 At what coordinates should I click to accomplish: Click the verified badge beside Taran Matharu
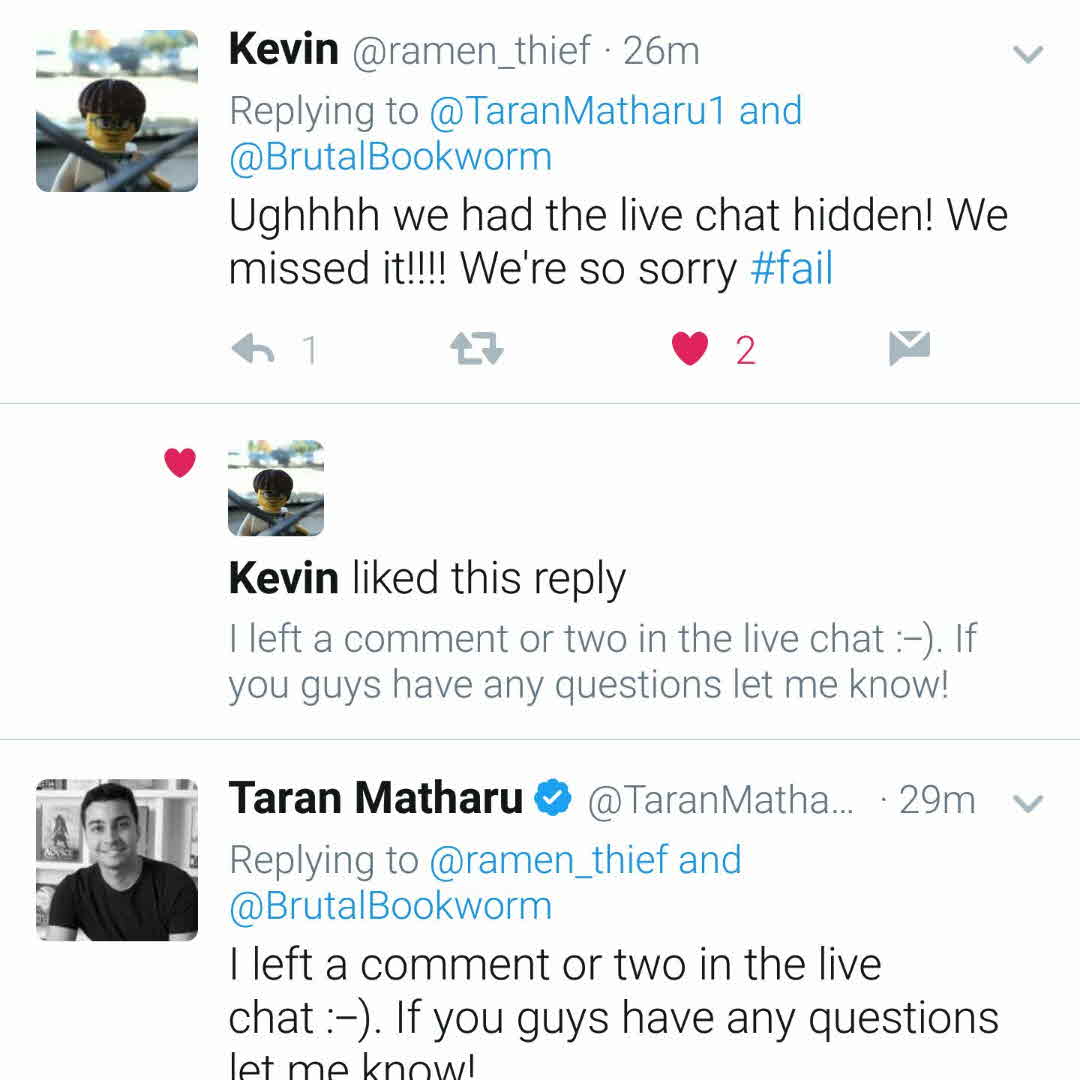click(x=552, y=799)
